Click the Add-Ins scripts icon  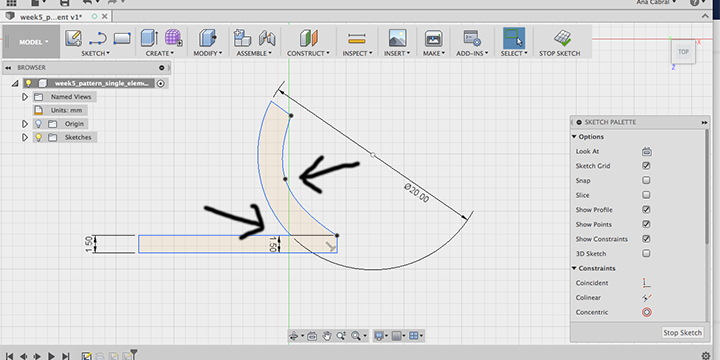[472, 38]
